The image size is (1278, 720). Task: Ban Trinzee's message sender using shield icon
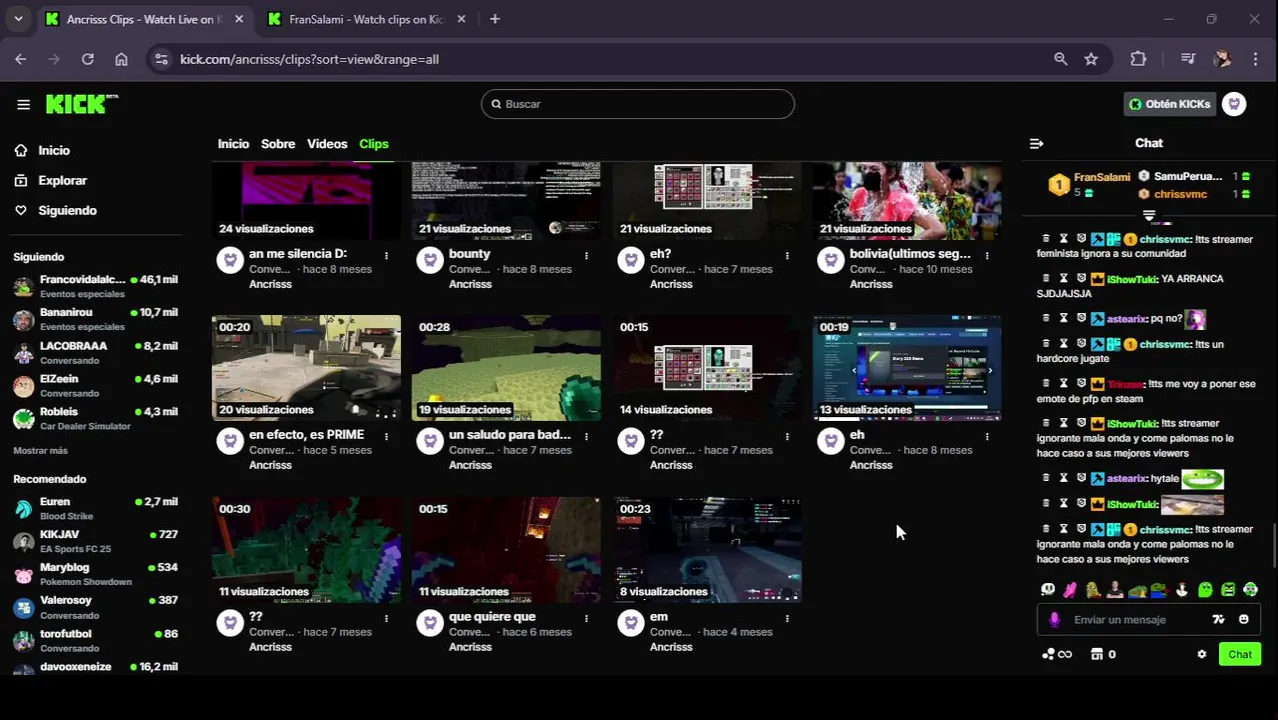tap(1081, 384)
